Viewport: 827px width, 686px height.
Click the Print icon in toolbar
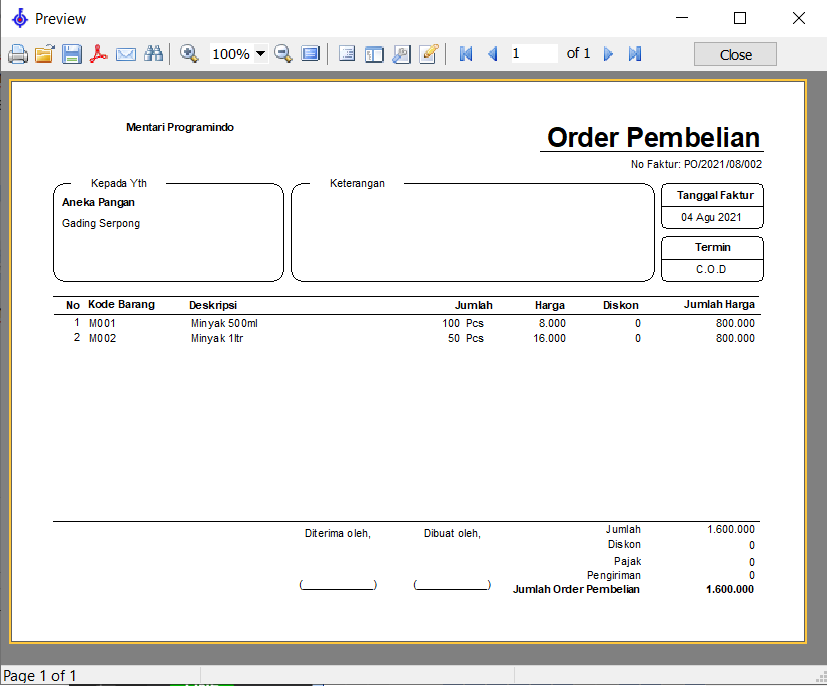18,54
